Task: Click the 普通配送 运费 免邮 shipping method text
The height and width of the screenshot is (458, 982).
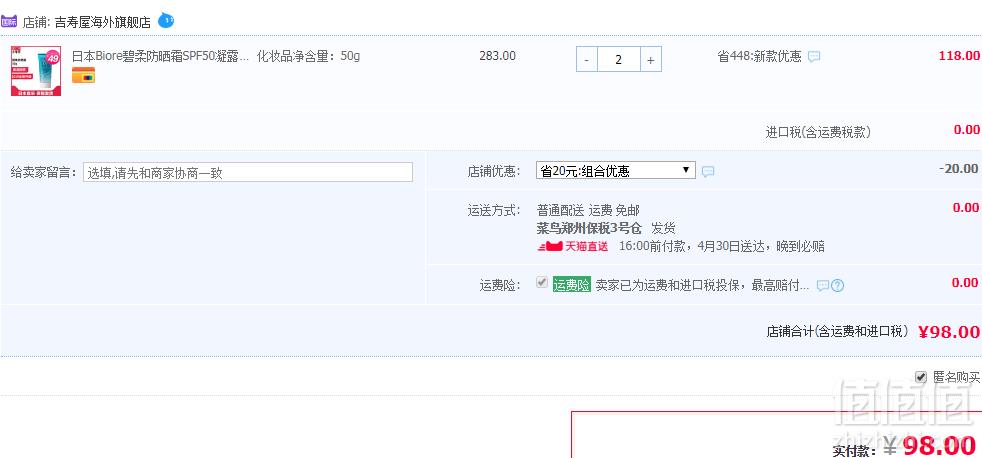Action: (588, 210)
